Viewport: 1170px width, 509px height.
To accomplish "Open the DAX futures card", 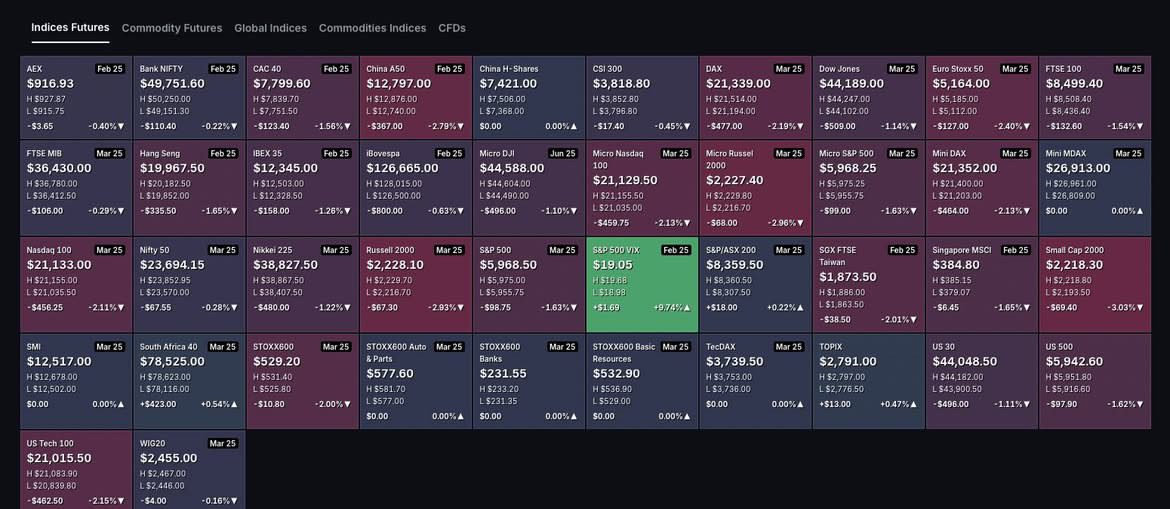I will pyautogui.click(x=756, y=98).
